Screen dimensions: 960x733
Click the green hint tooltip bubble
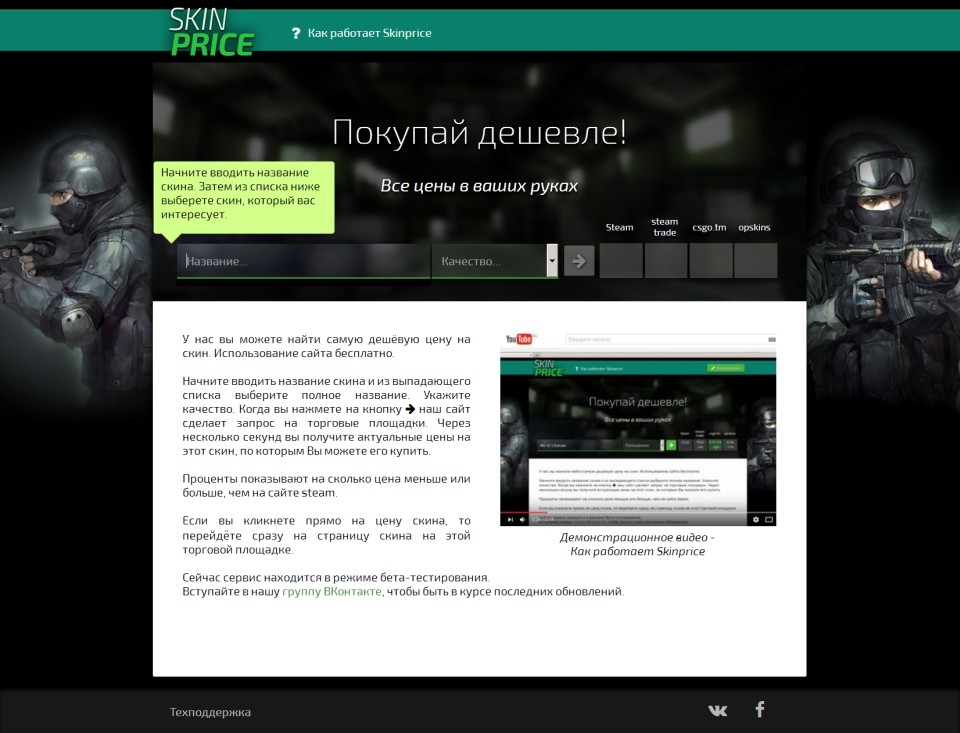[244, 197]
